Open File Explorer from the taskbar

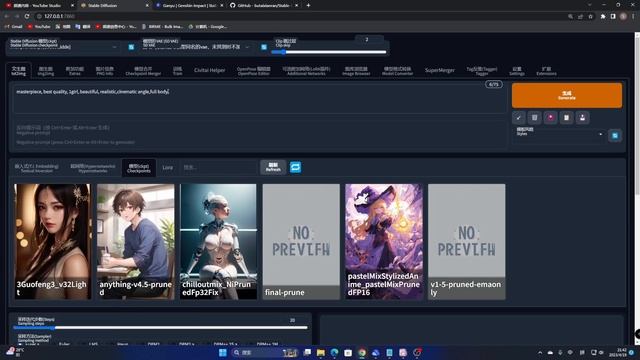[x=321, y=353]
